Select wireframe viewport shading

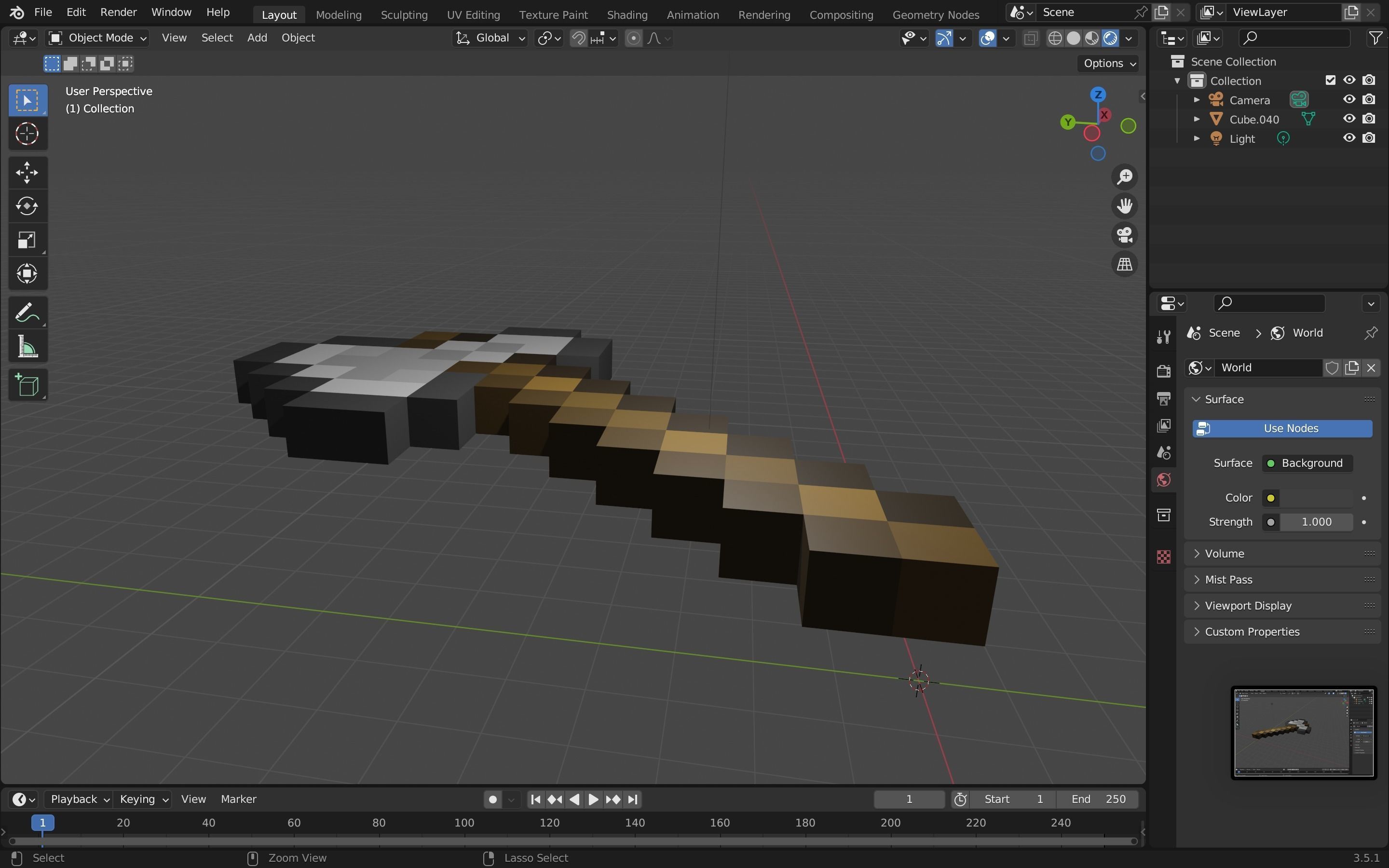1055,38
